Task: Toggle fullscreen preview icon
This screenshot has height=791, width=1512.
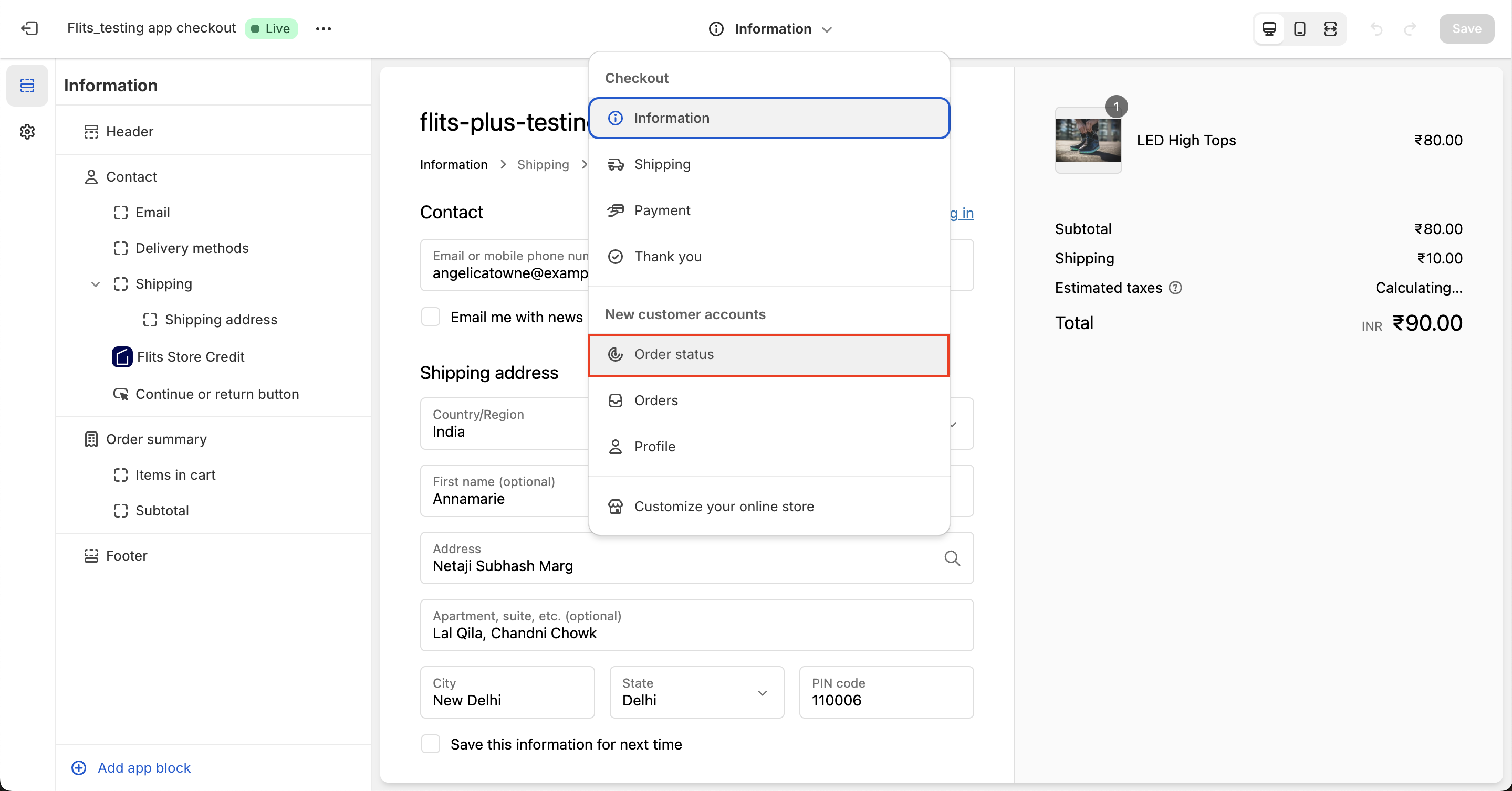Action: (x=1330, y=29)
